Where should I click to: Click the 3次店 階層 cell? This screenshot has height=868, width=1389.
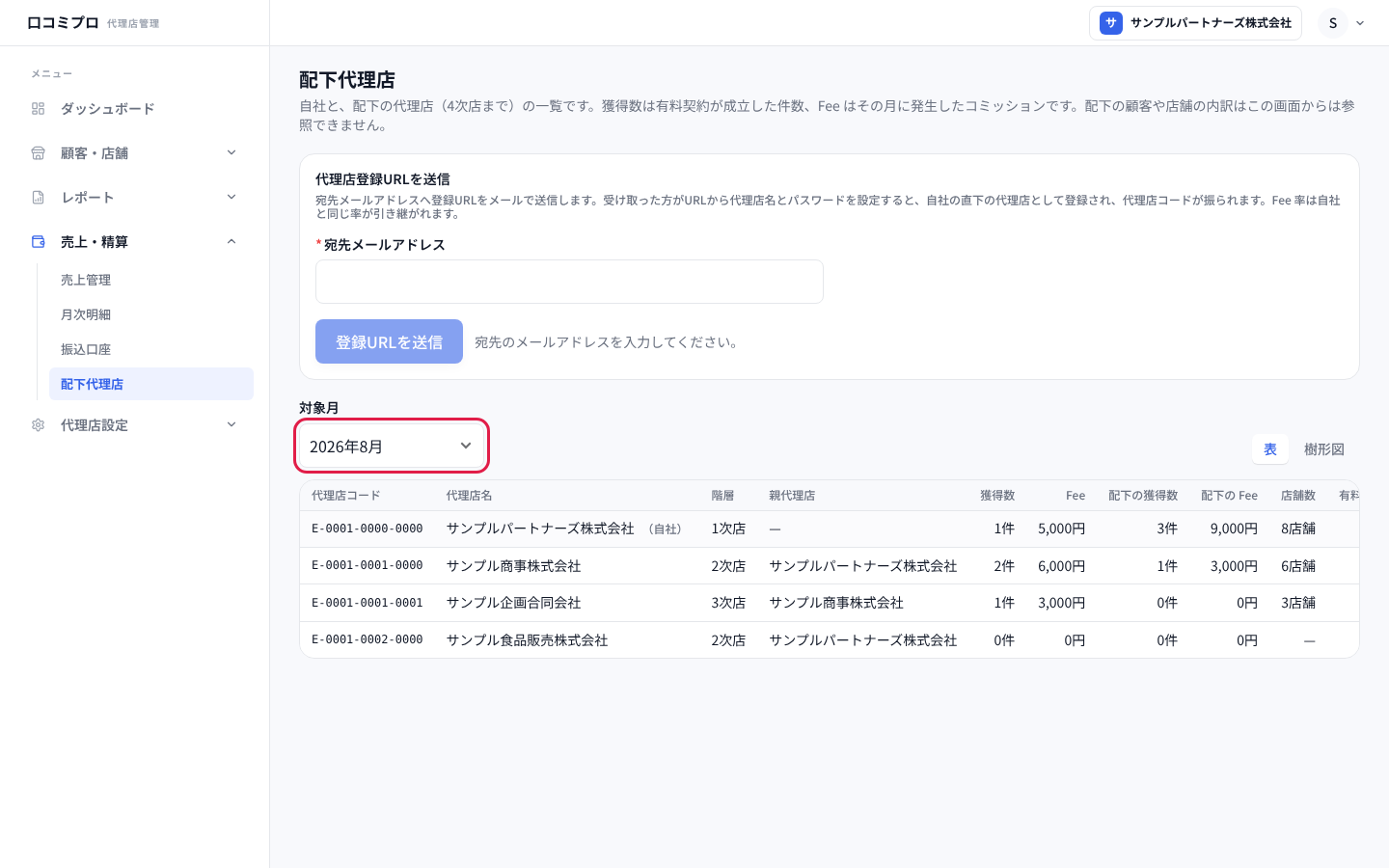point(728,603)
